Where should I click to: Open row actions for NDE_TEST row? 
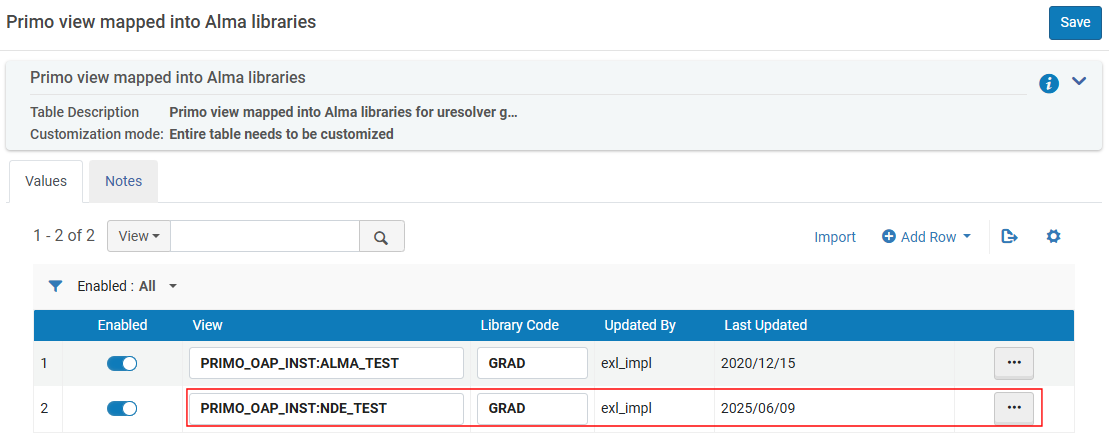pos(1013,407)
